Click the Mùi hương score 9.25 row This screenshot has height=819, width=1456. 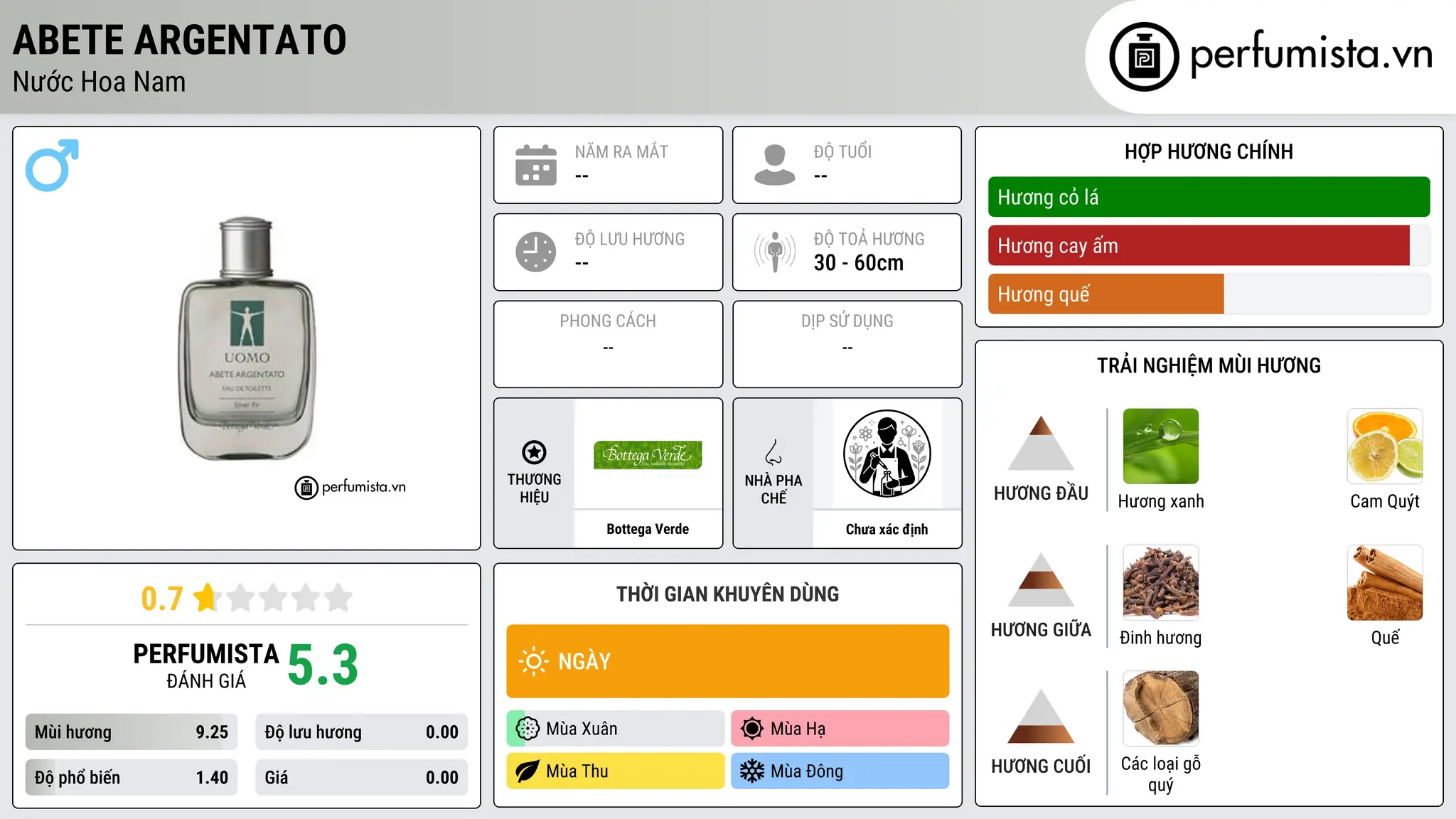[x=132, y=732]
